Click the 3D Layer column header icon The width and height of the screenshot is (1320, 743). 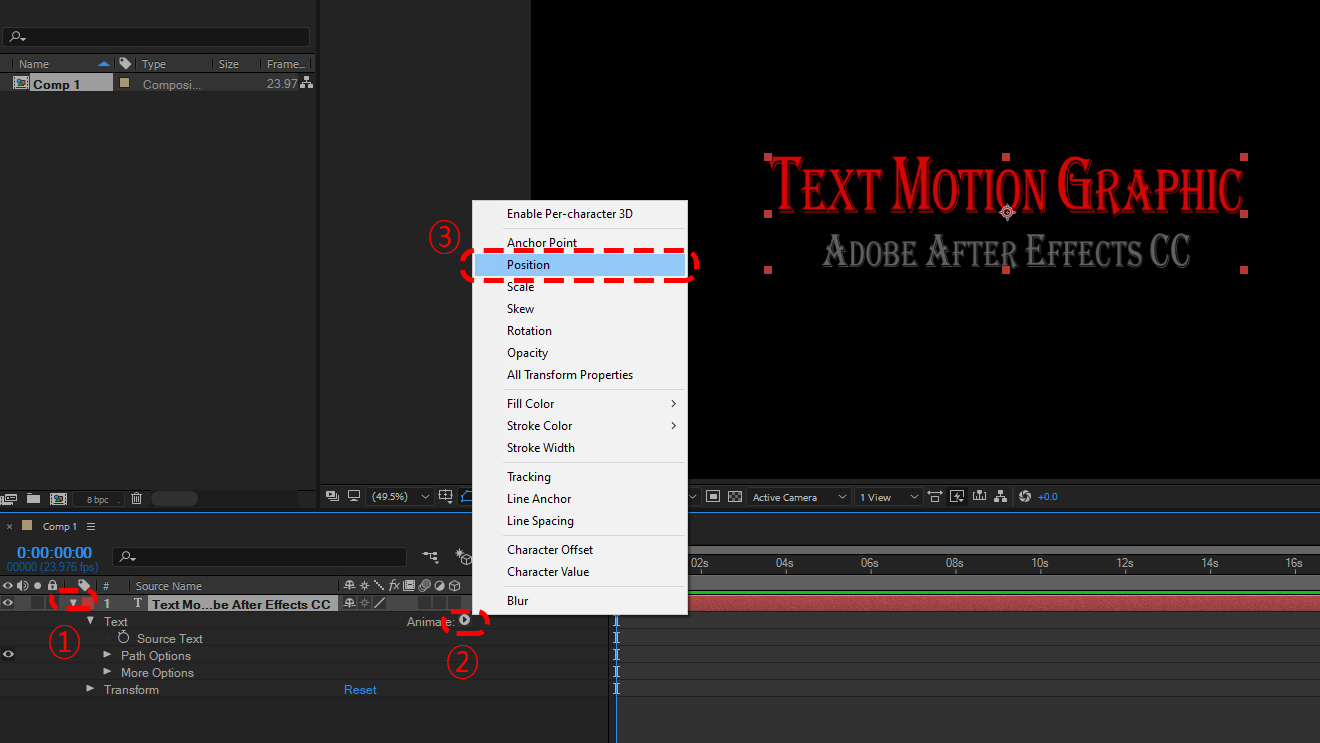(455, 586)
